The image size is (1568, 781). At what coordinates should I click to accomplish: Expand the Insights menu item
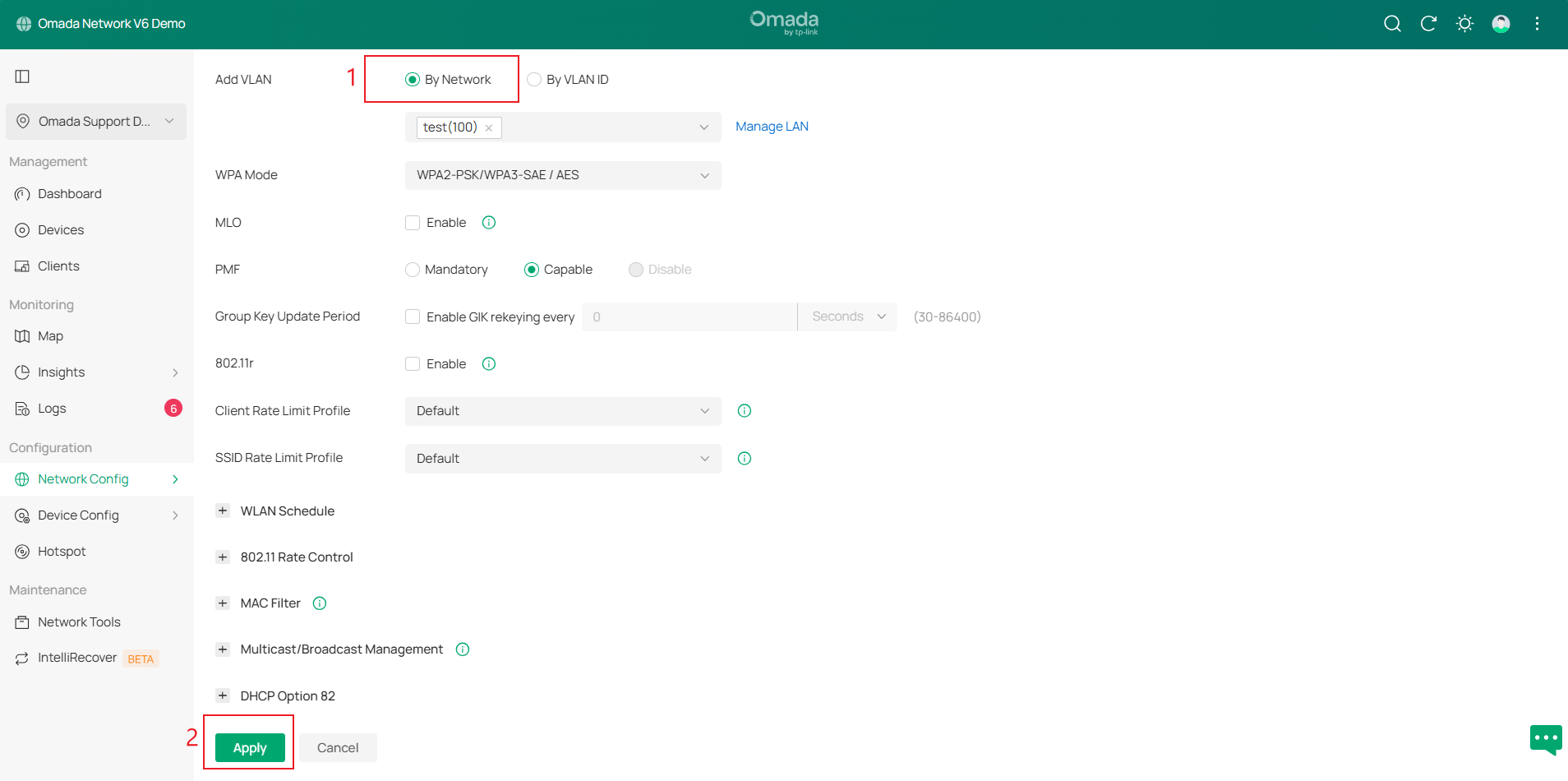61,372
